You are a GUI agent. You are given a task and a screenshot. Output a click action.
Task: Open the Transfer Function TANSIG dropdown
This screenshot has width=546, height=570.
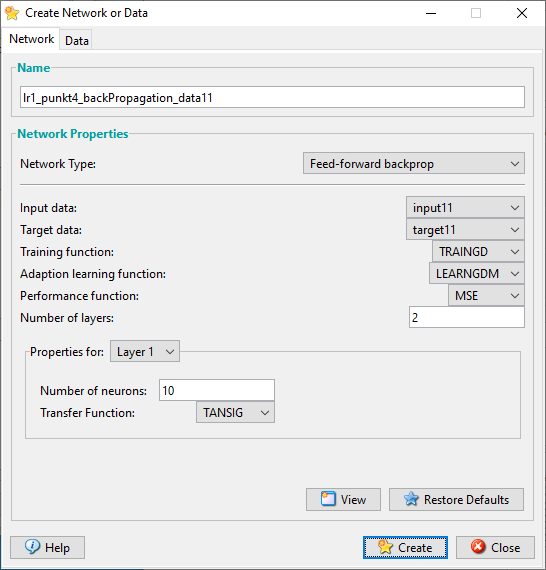coord(235,412)
